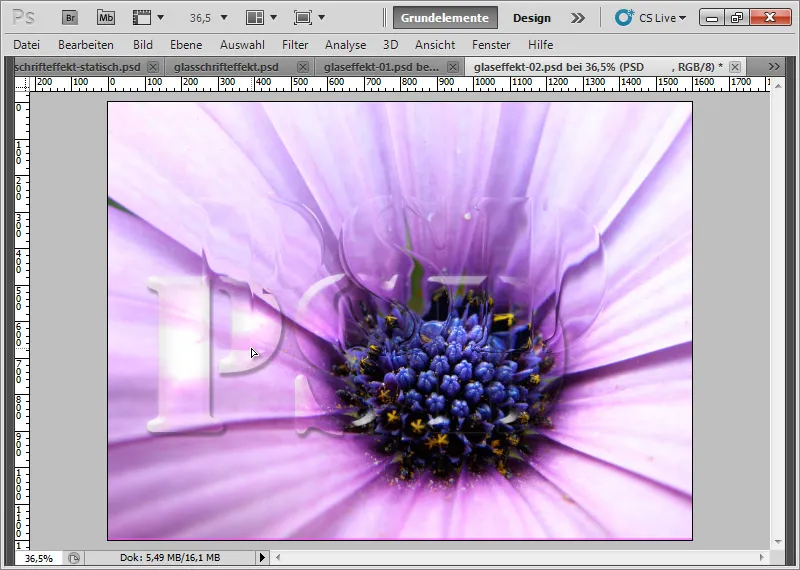Open the CS Live menu

[662, 18]
